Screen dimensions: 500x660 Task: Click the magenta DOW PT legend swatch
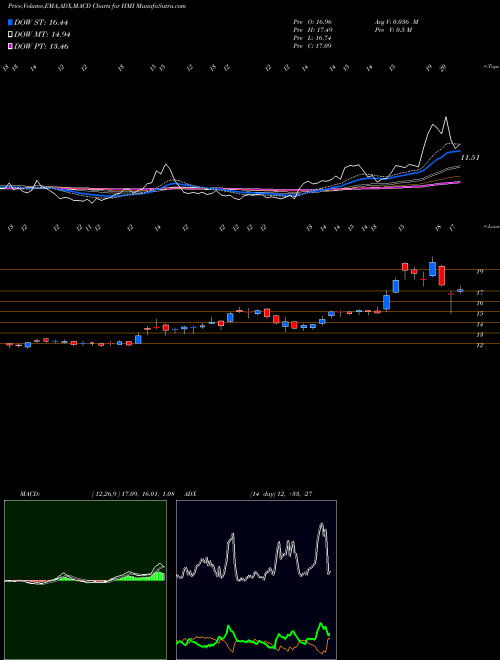(10, 46)
